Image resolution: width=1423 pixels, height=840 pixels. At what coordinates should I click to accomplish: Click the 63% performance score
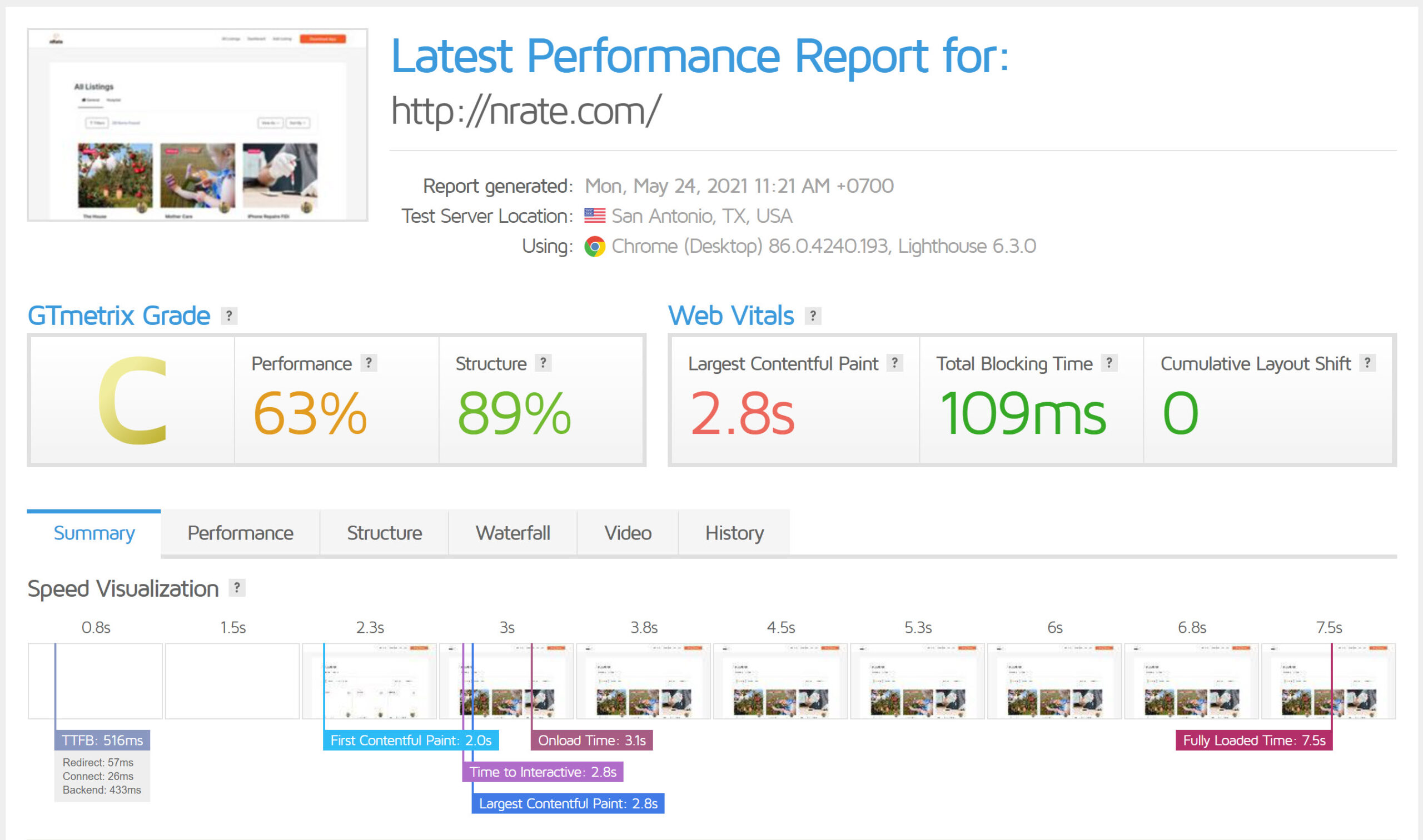coord(310,414)
